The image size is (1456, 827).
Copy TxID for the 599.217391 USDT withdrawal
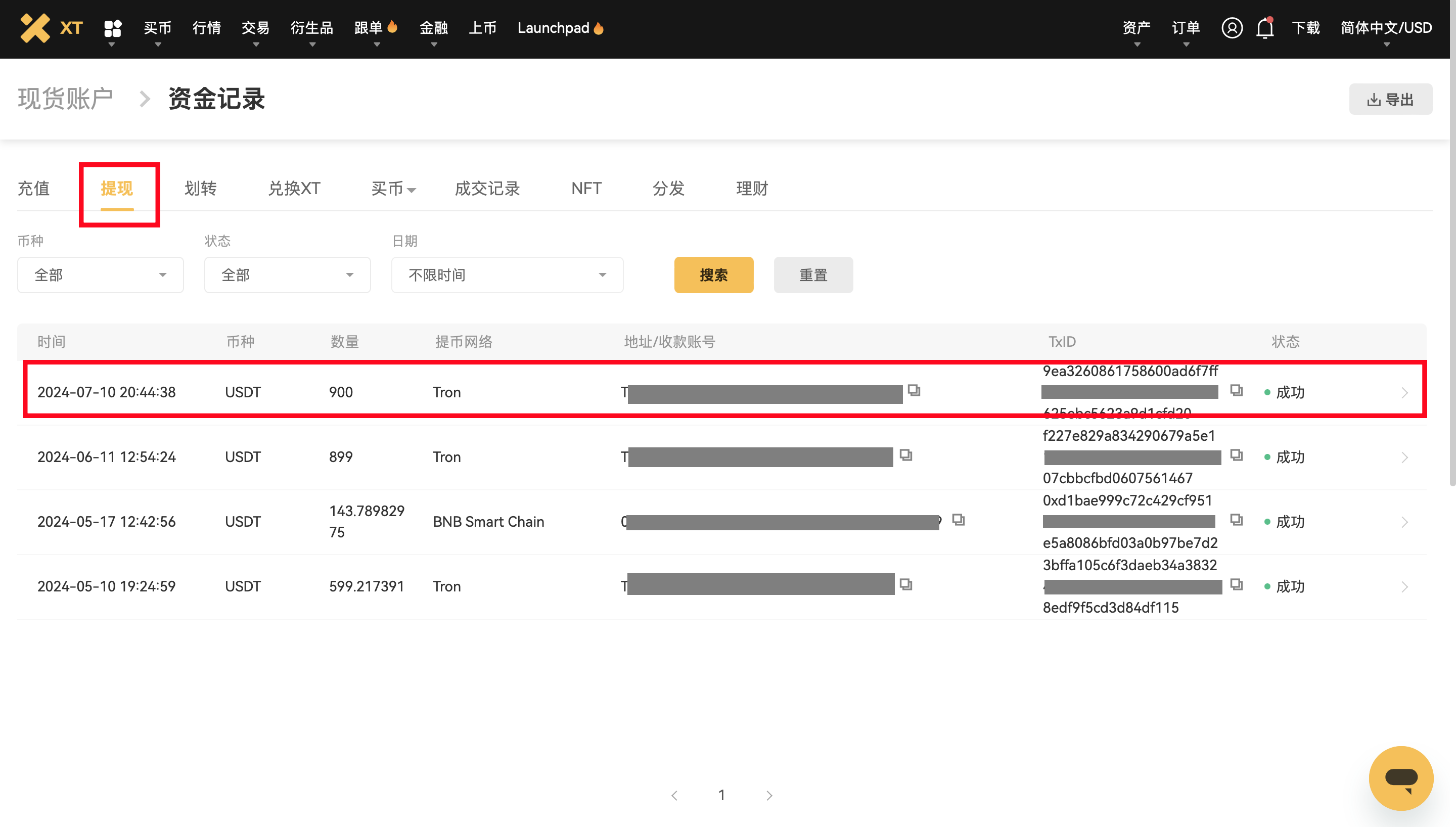(1236, 584)
